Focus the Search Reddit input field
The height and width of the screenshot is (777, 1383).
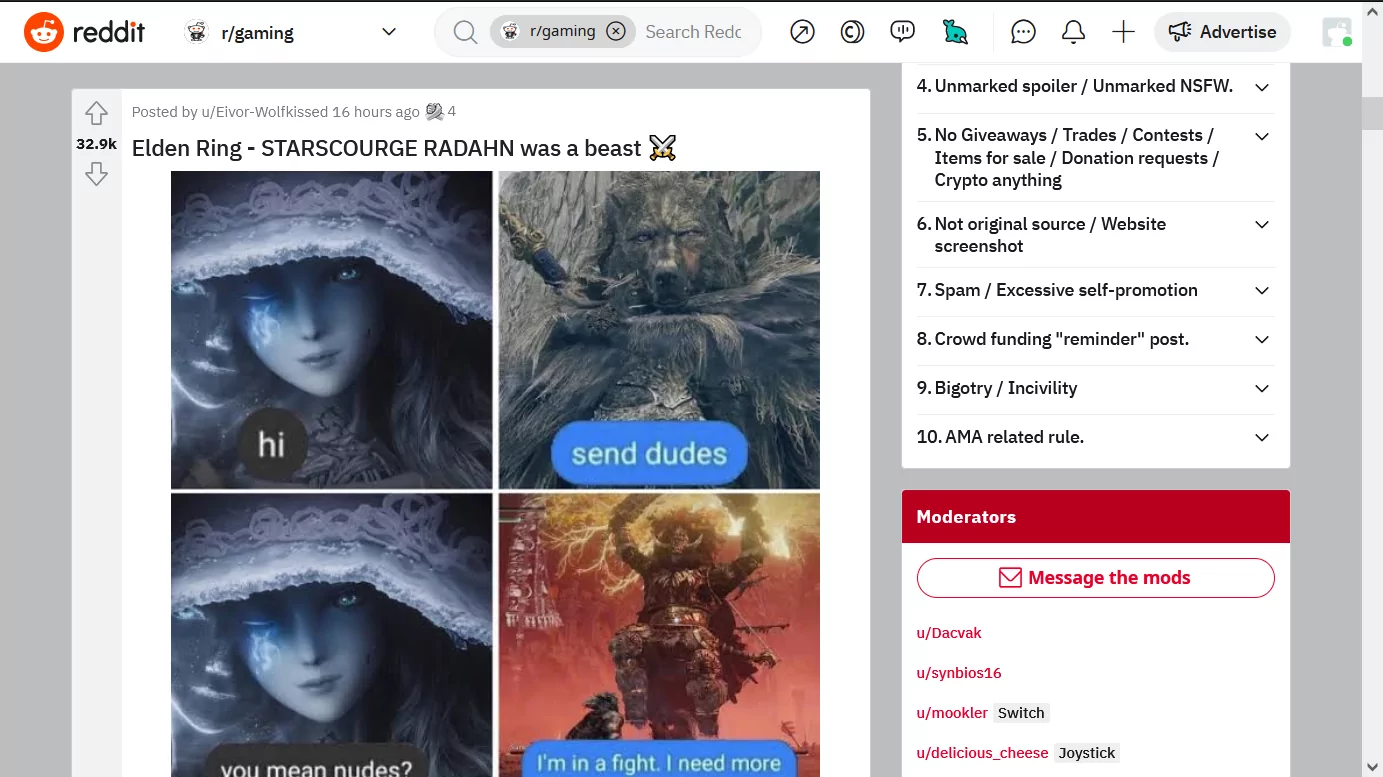tap(694, 32)
